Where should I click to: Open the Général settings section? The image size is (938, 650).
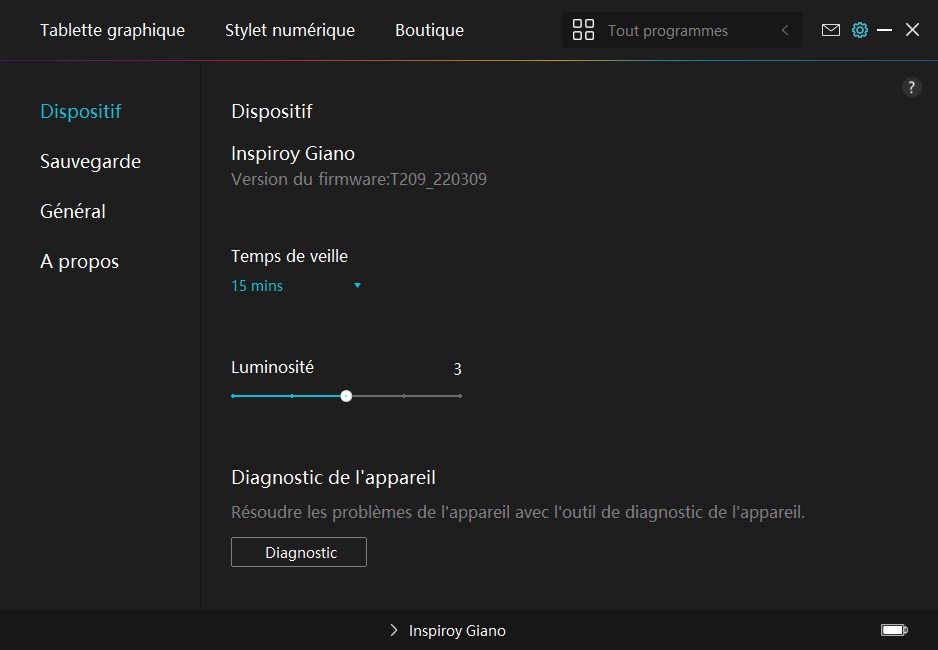[73, 211]
